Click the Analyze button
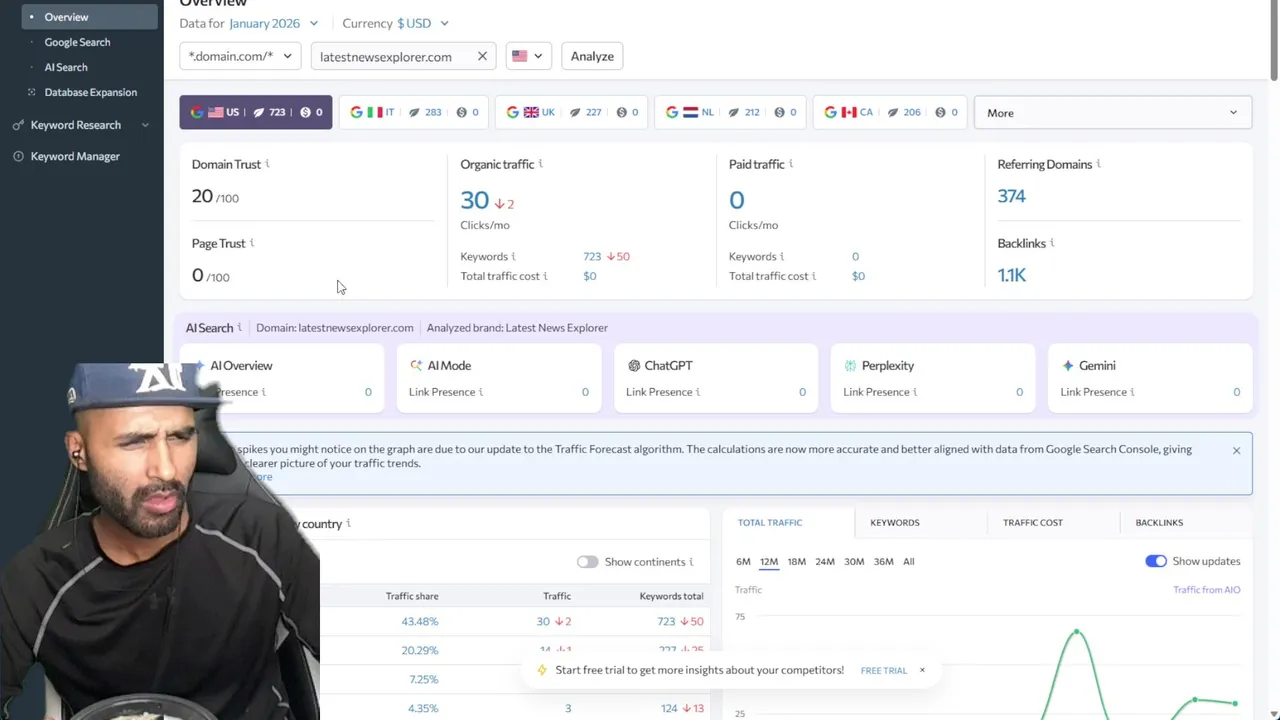This screenshot has width=1280, height=720. pos(592,56)
